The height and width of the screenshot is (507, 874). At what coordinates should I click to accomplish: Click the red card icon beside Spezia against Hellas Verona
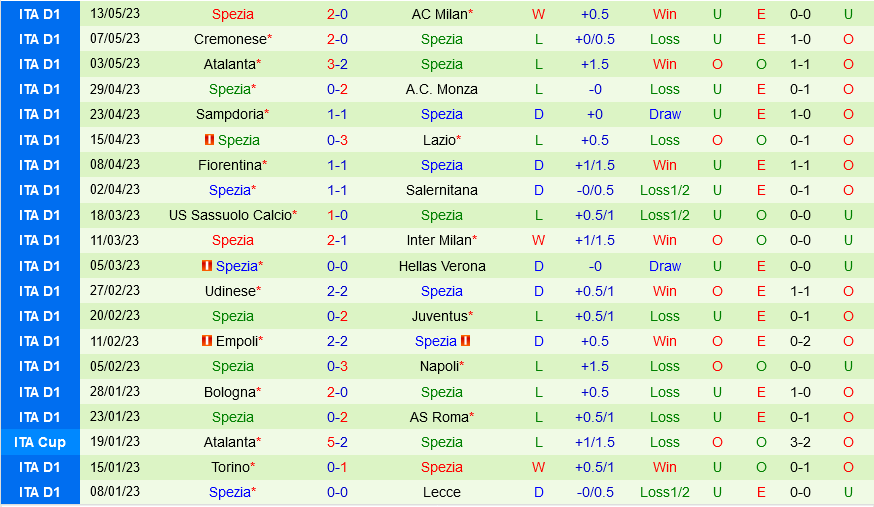click(208, 266)
